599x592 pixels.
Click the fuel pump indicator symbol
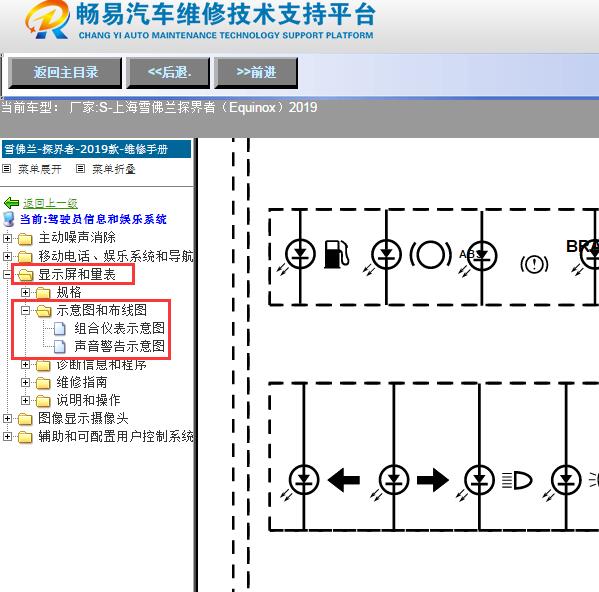coord(337,254)
